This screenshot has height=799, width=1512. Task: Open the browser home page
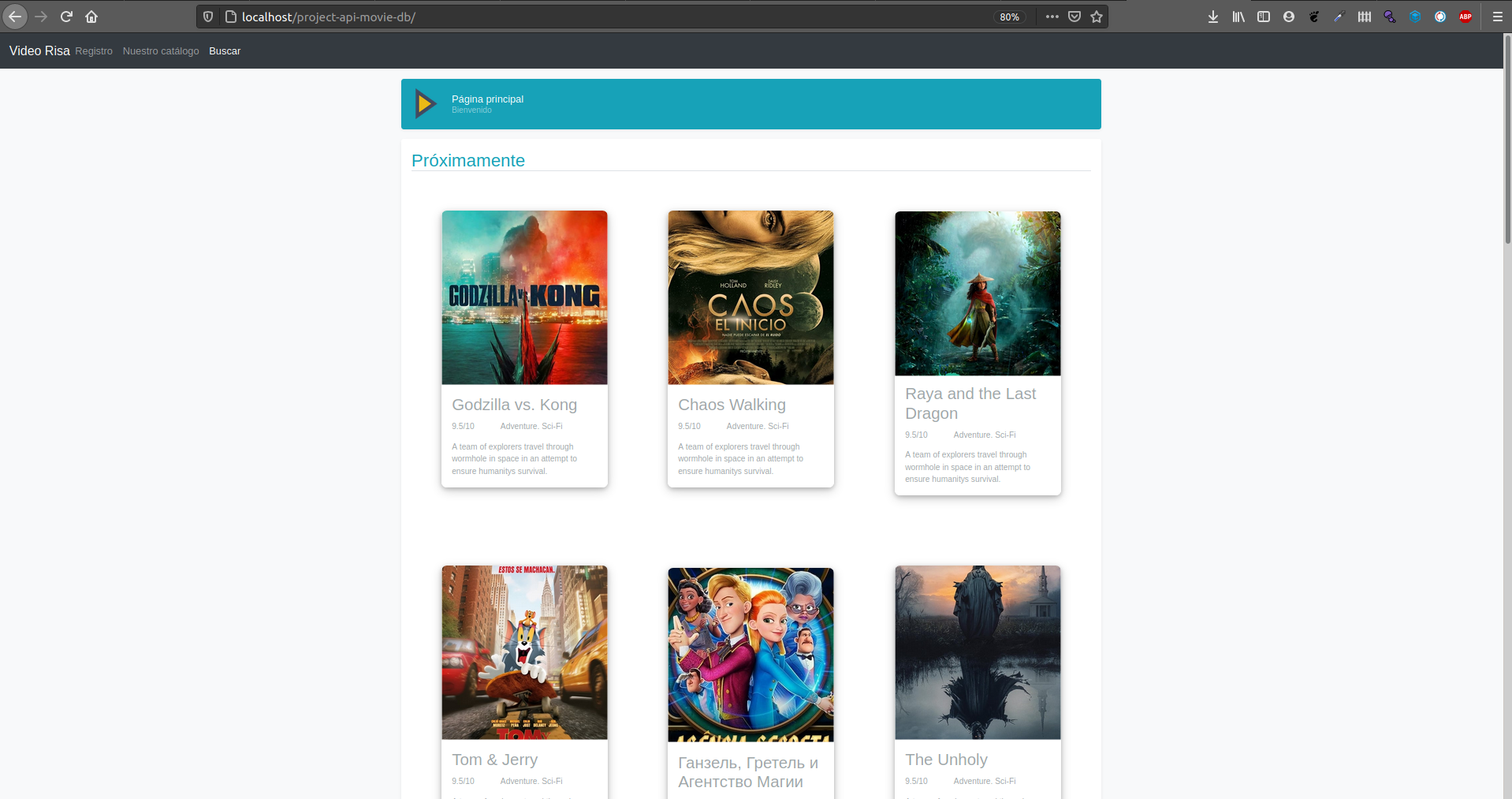91,17
